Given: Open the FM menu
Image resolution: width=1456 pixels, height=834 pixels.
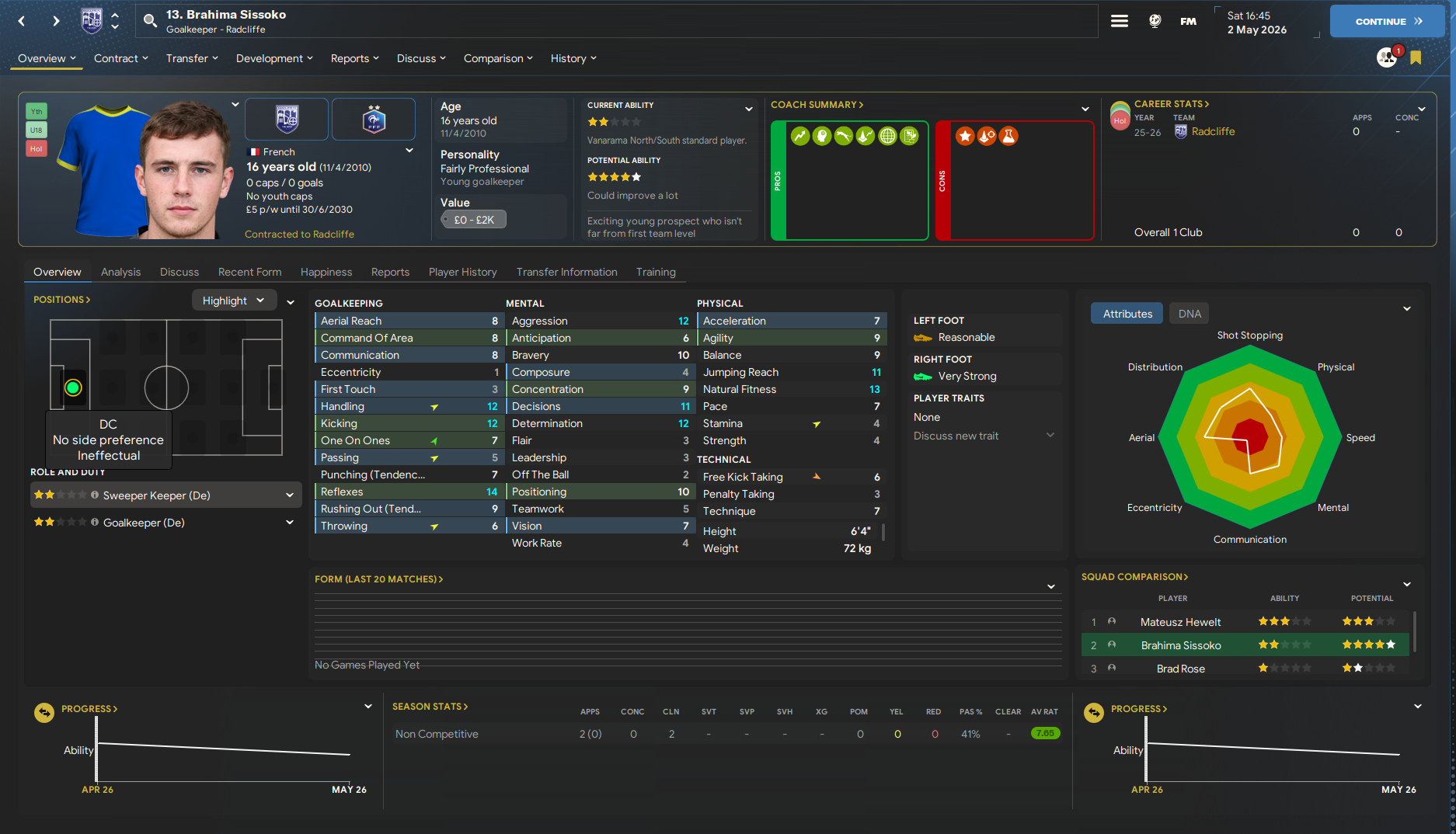Looking at the screenshot, I should [1188, 21].
